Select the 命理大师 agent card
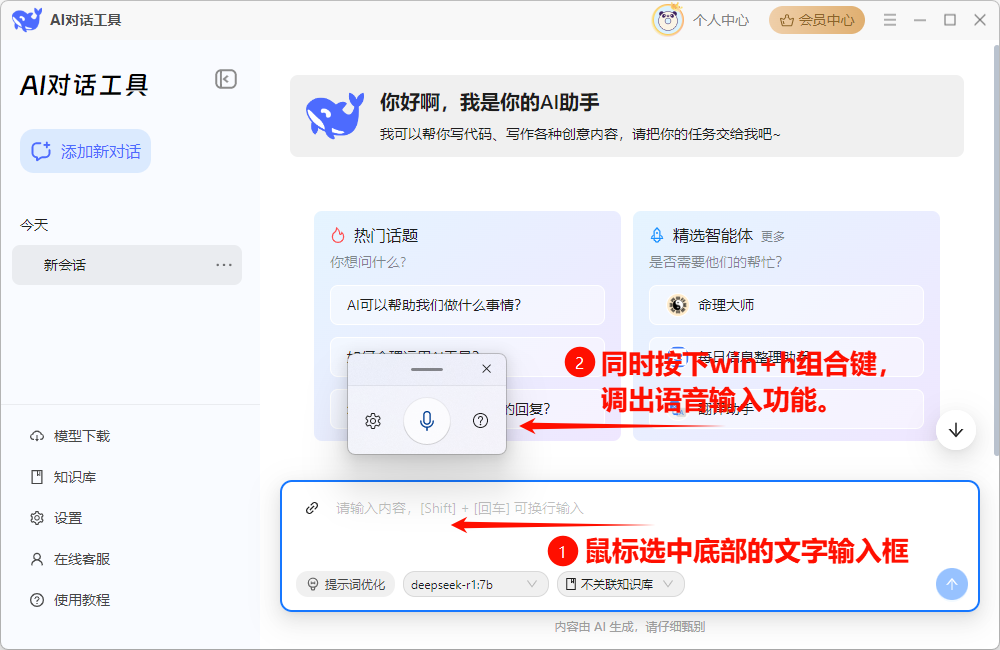 click(x=785, y=305)
